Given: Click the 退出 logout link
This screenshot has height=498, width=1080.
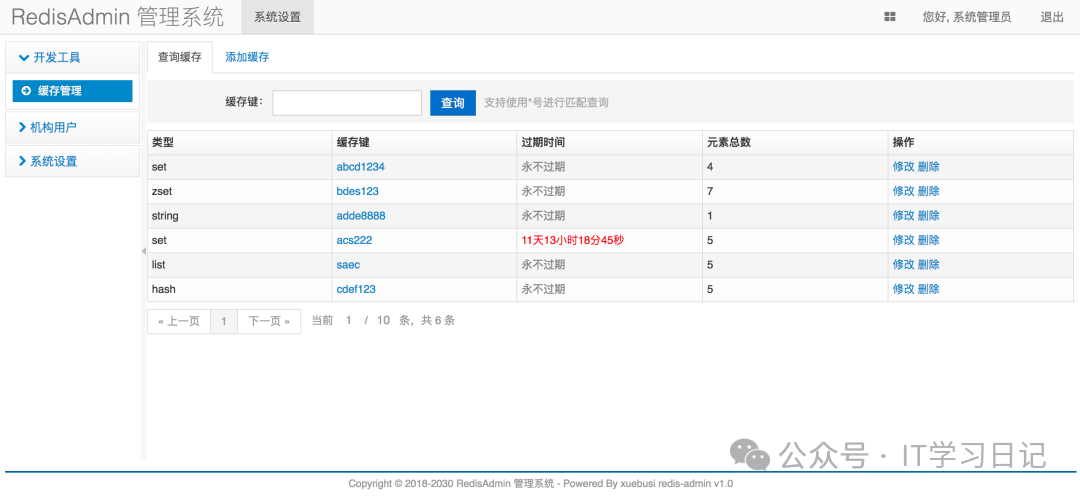Looking at the screenshot, I should [x=1052, y=17].
